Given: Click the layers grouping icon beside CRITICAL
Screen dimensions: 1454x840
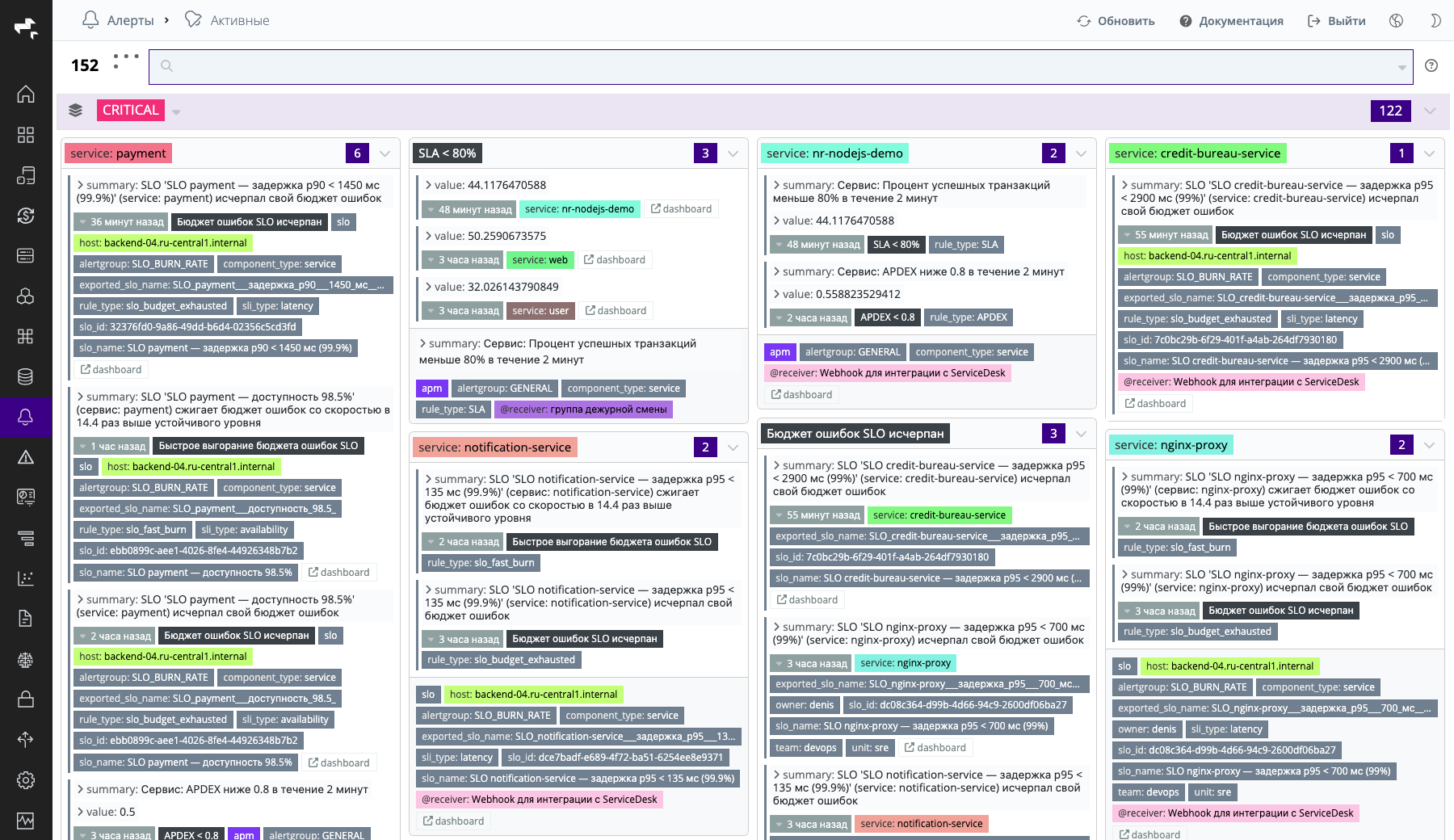Looking at the screenshot, I should pos(75,111).
